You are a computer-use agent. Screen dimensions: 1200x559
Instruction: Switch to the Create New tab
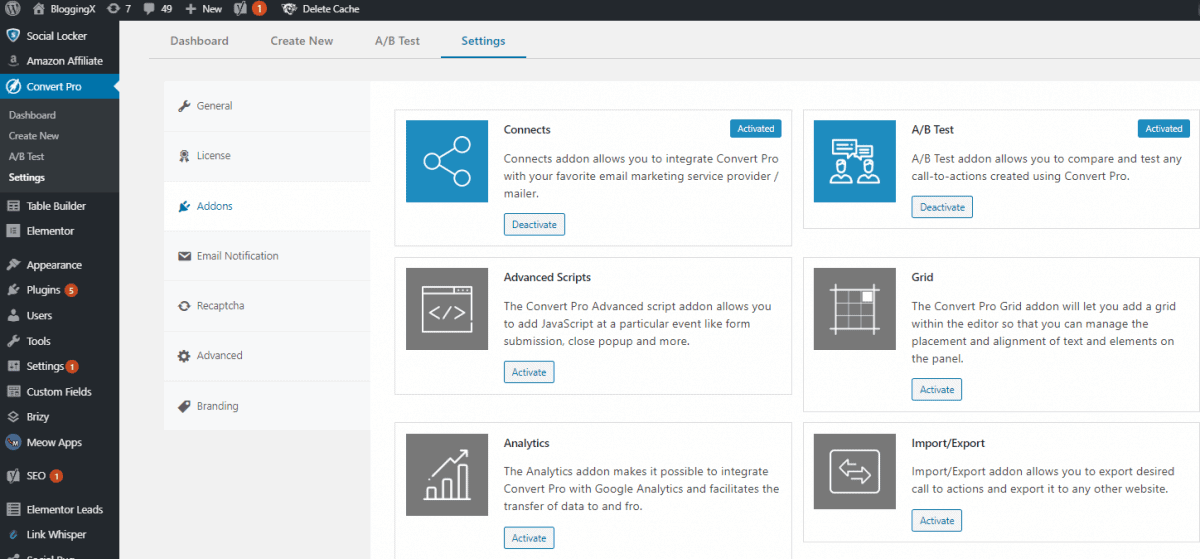point(302,41)
